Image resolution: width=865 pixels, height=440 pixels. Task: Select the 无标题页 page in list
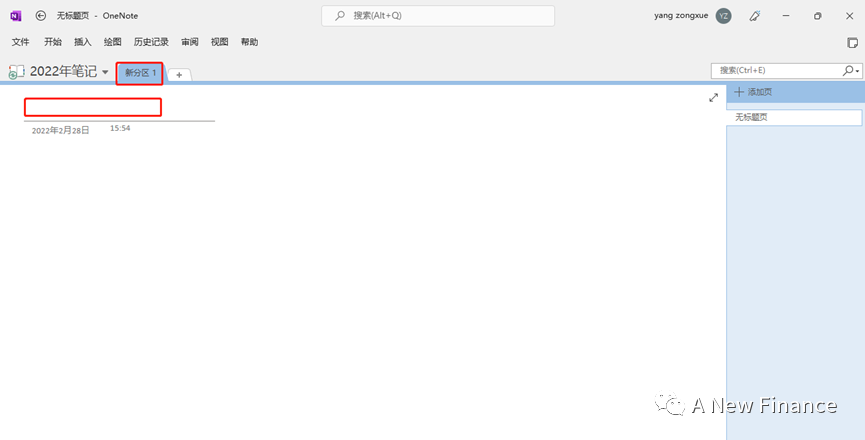tap(794, 117)
